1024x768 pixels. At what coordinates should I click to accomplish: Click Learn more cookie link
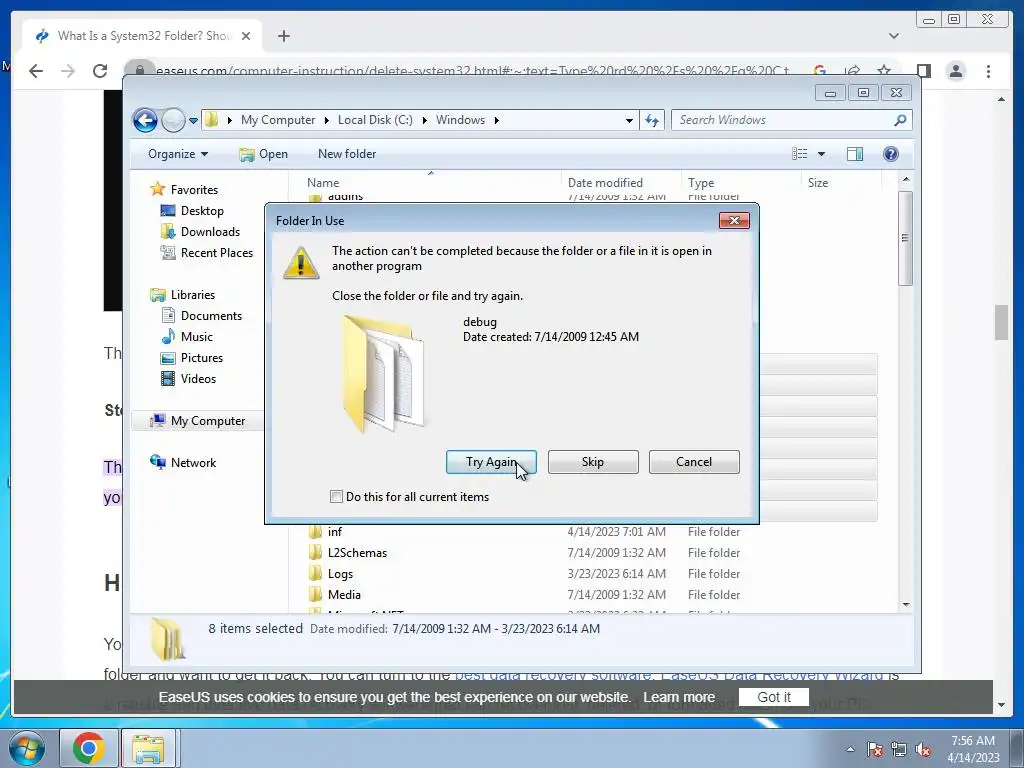(679, 697)
